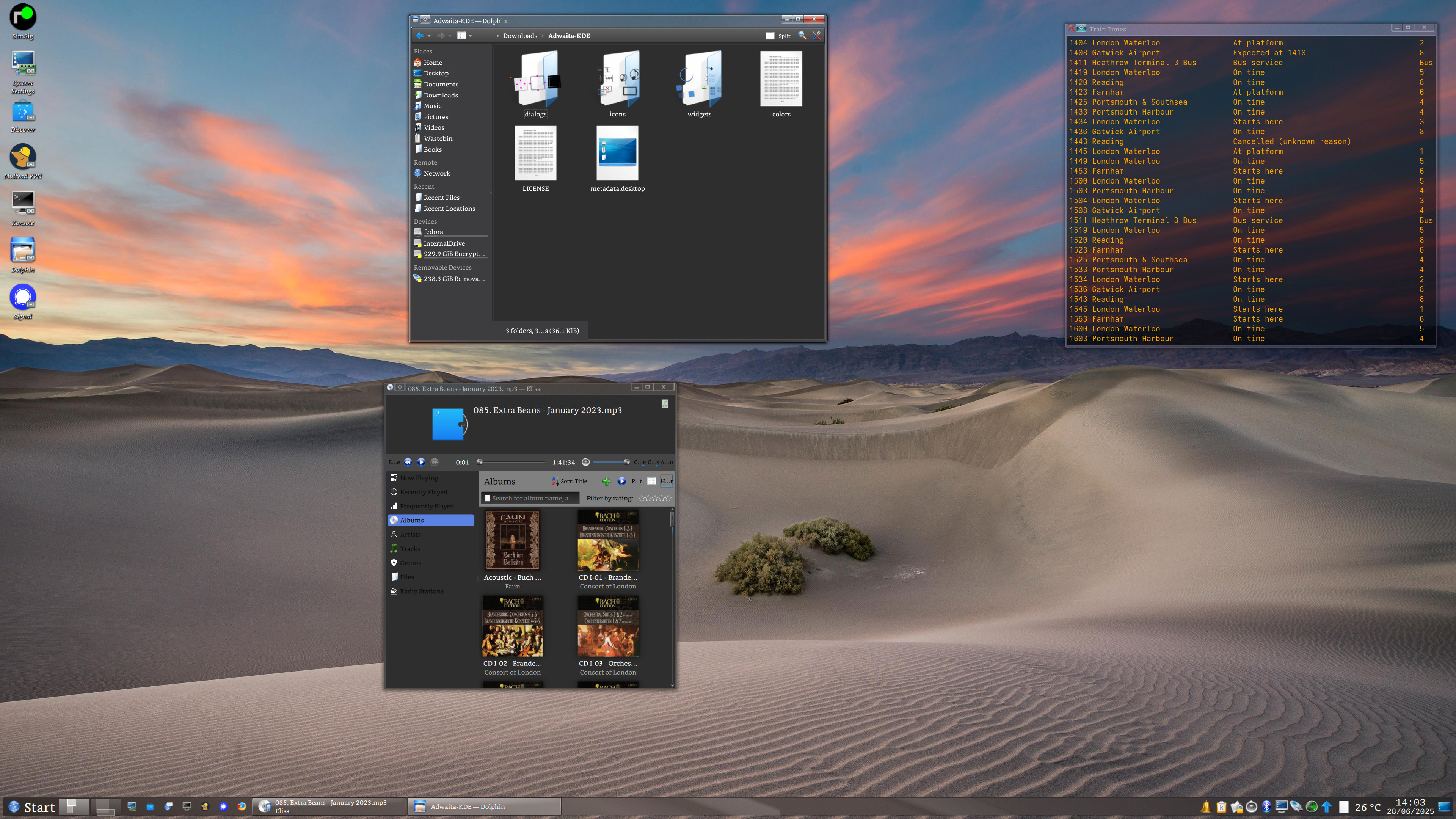Toggle the A...u button on Elisa control bar
This screenshot has height=819, width=1456.
pos(667,462)
